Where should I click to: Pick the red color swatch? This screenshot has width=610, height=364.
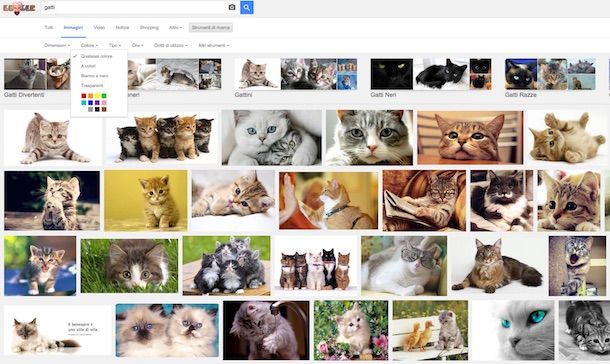[84, 96]
